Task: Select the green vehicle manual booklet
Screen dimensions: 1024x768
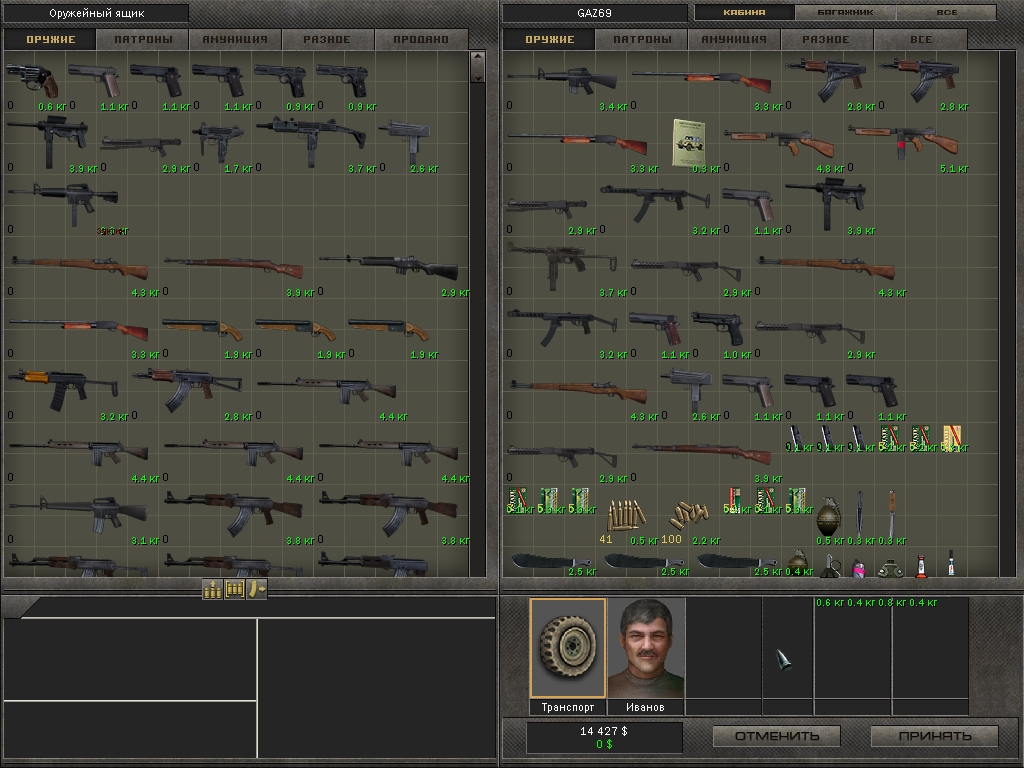Action: [x=690, y=143]
